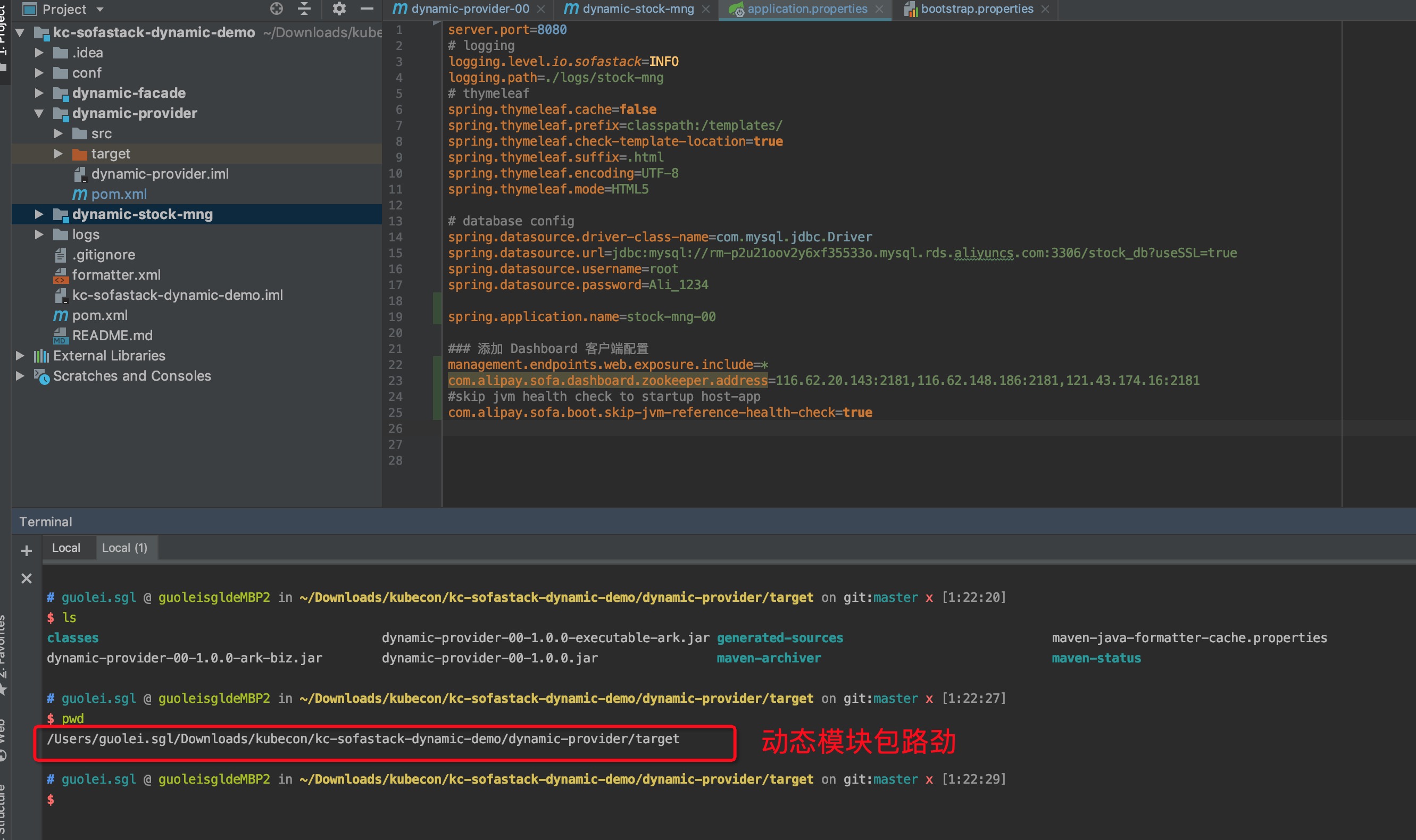
Task: Click the bootstrap.properties file icon
Action: coord(911,9)
